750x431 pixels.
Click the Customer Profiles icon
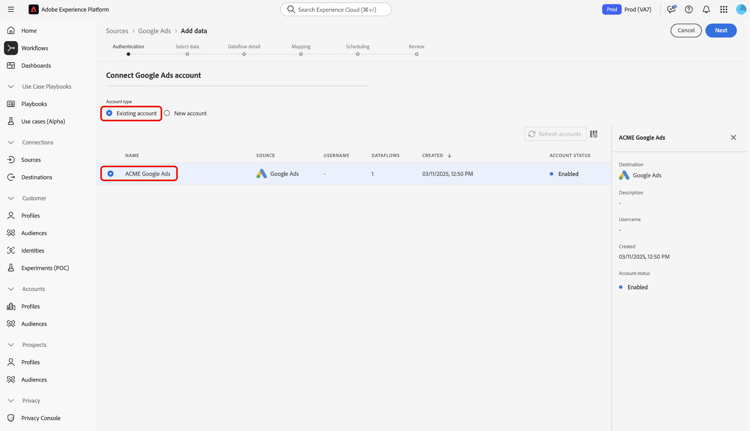coord(11,216)
